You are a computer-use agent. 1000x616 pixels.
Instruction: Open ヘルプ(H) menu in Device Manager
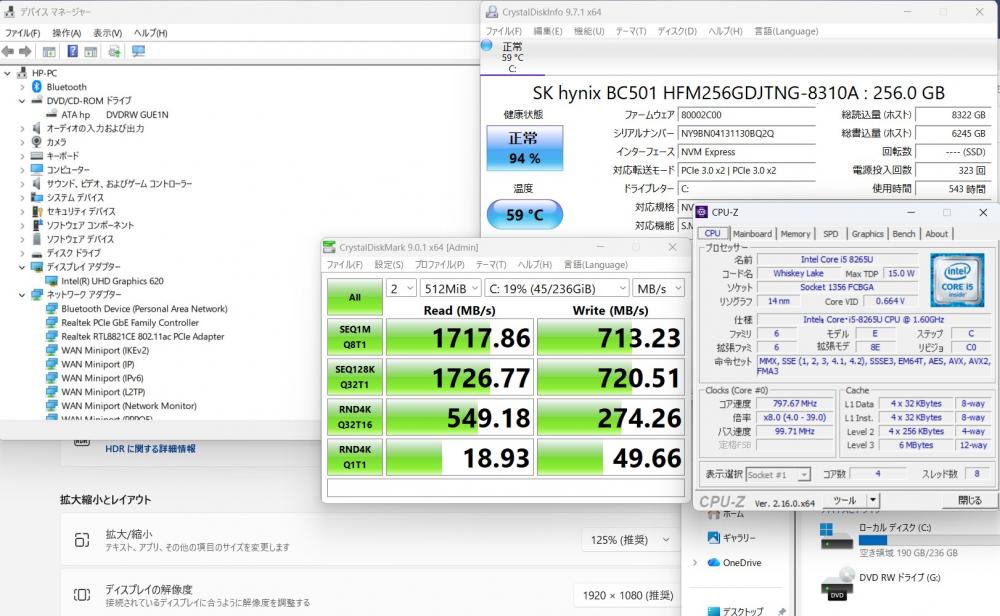click(x=151, y=33)
